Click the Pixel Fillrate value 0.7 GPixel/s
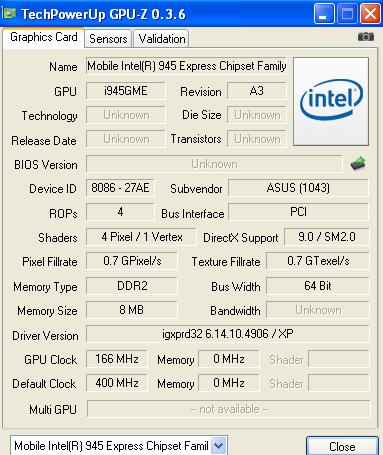383x455 pixels. (132, 261)
